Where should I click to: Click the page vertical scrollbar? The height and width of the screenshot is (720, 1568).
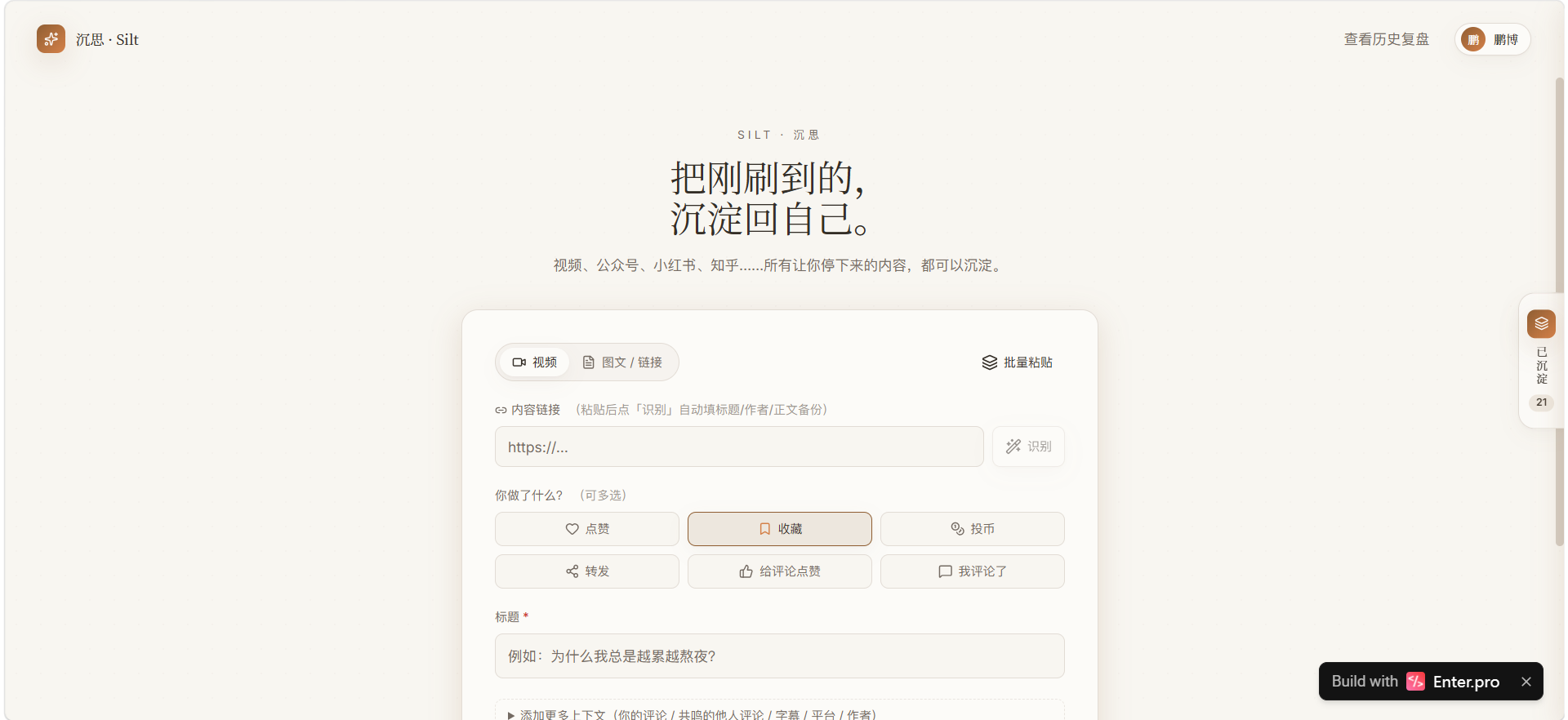point(1560,312)
